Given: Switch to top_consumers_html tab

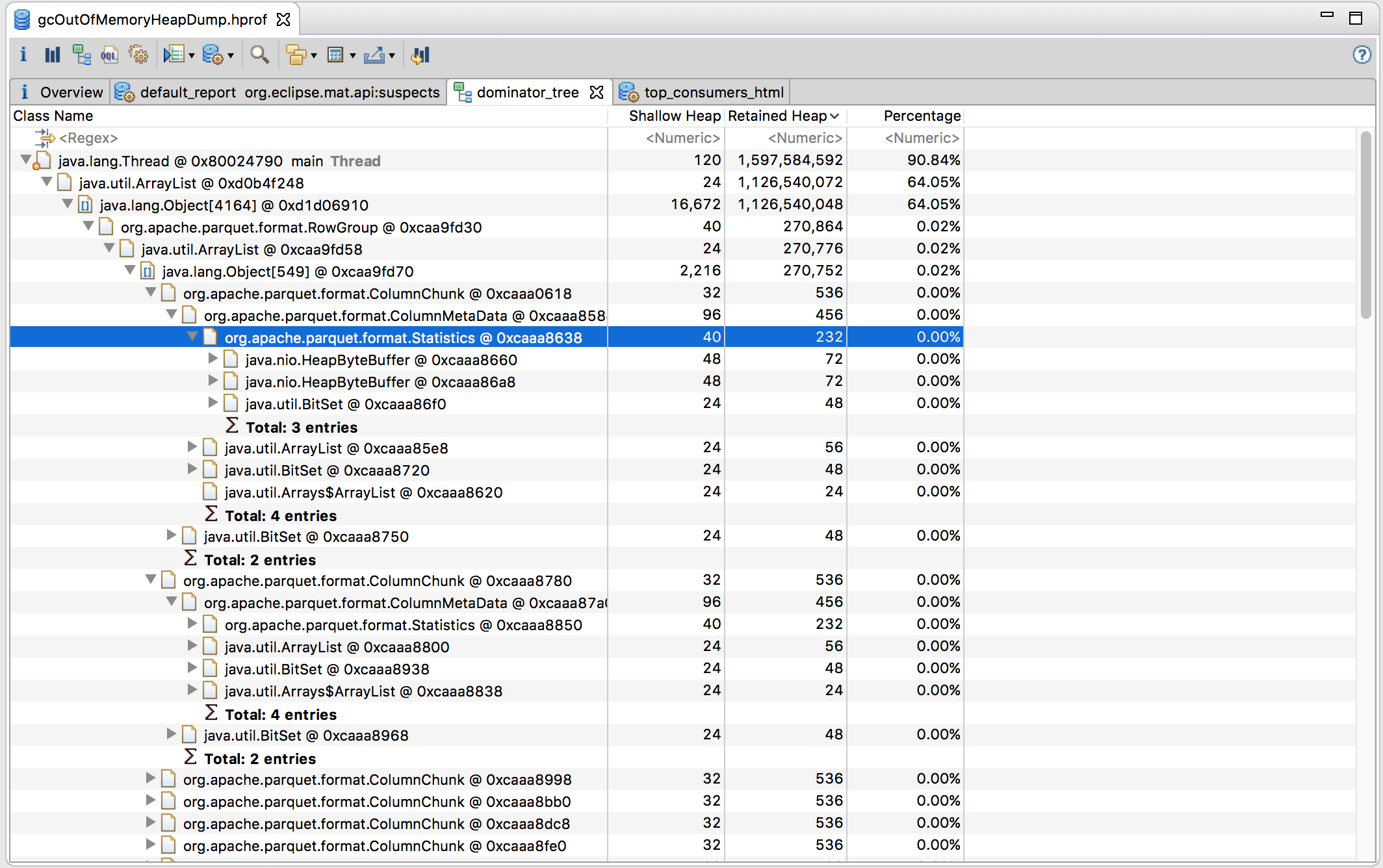Looking at the screenshot, I should [703, 92].
